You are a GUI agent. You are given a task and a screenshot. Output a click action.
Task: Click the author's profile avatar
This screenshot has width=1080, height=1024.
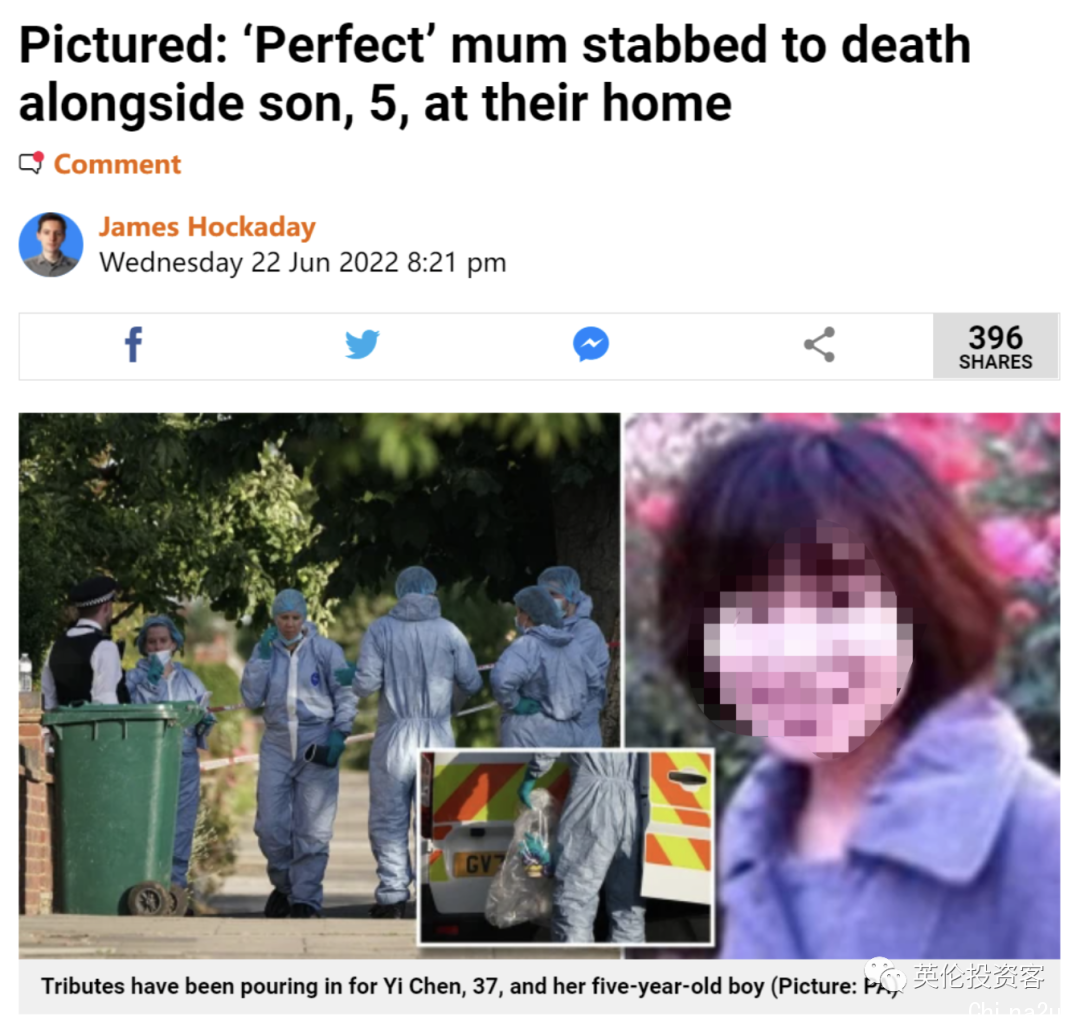[x=51, y=244]
